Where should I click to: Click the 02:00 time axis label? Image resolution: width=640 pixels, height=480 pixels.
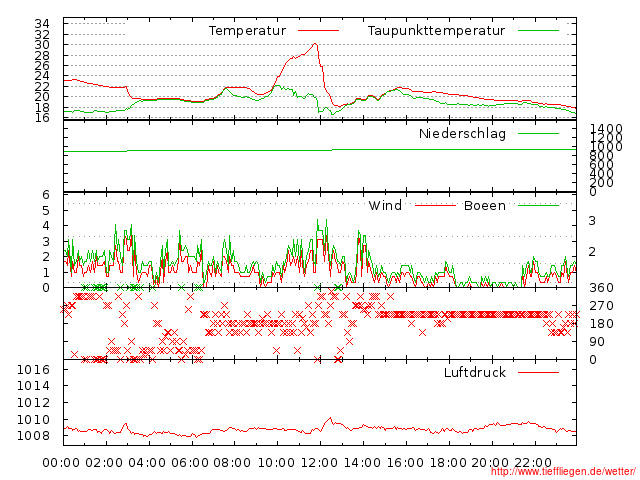click(x=104, y=463)
